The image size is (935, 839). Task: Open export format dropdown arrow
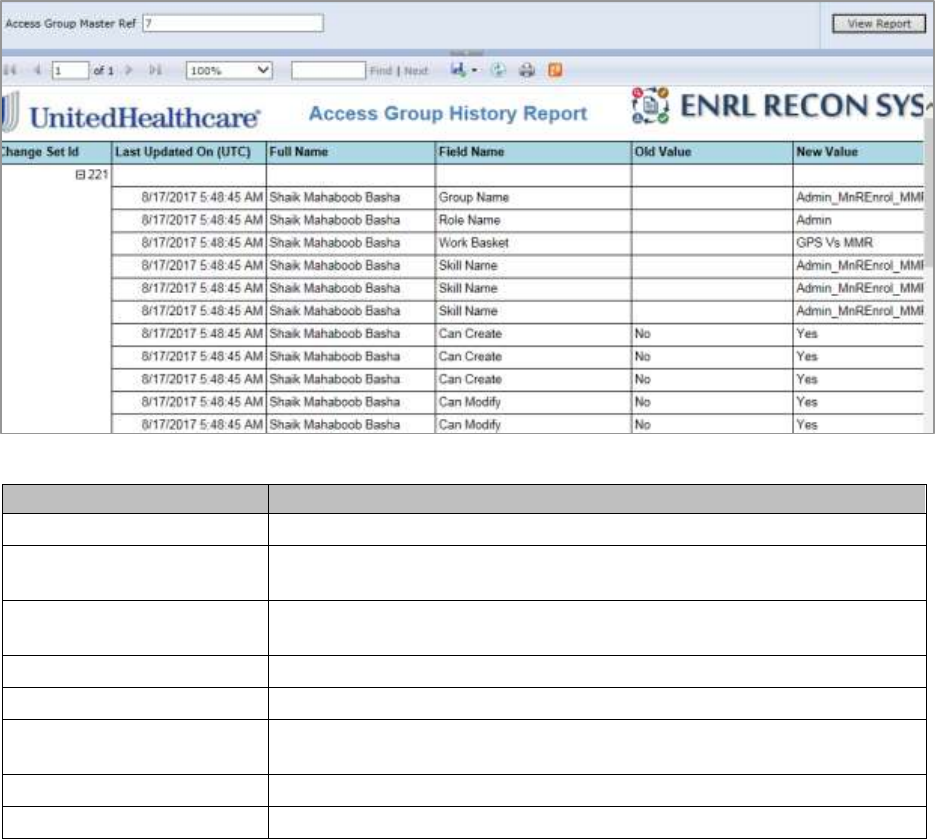click(475, 70)
